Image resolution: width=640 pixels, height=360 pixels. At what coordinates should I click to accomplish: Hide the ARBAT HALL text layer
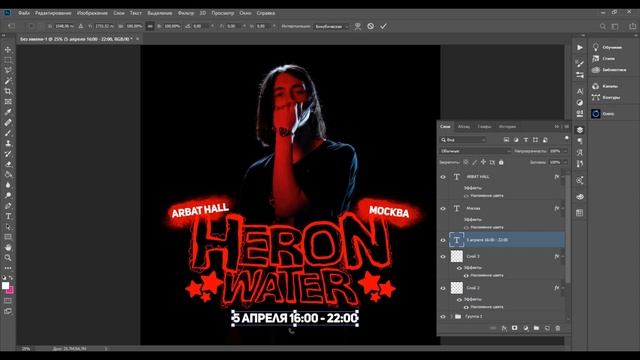click(x=443, y=177)
